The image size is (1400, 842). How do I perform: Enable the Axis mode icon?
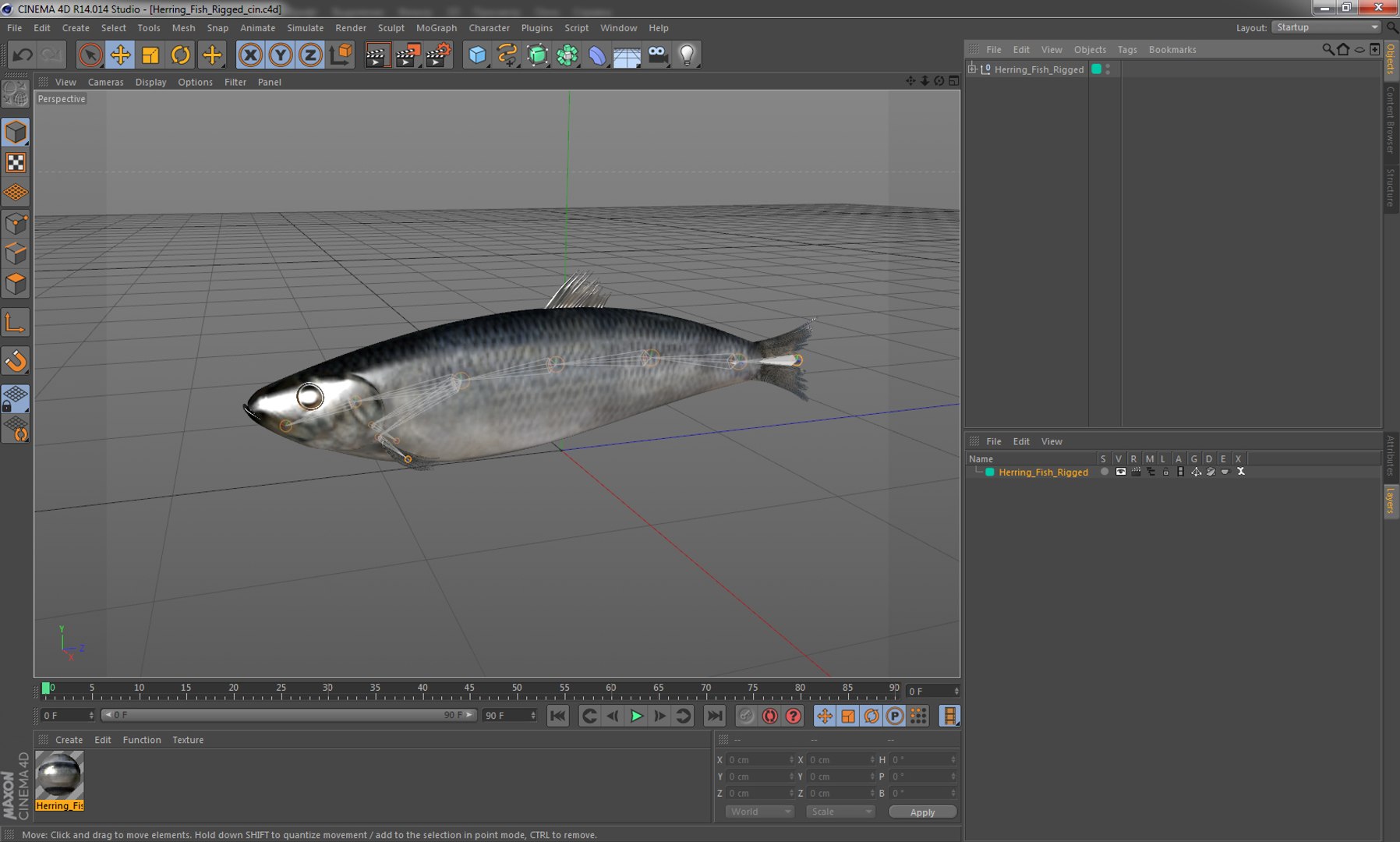click(16, 323)
